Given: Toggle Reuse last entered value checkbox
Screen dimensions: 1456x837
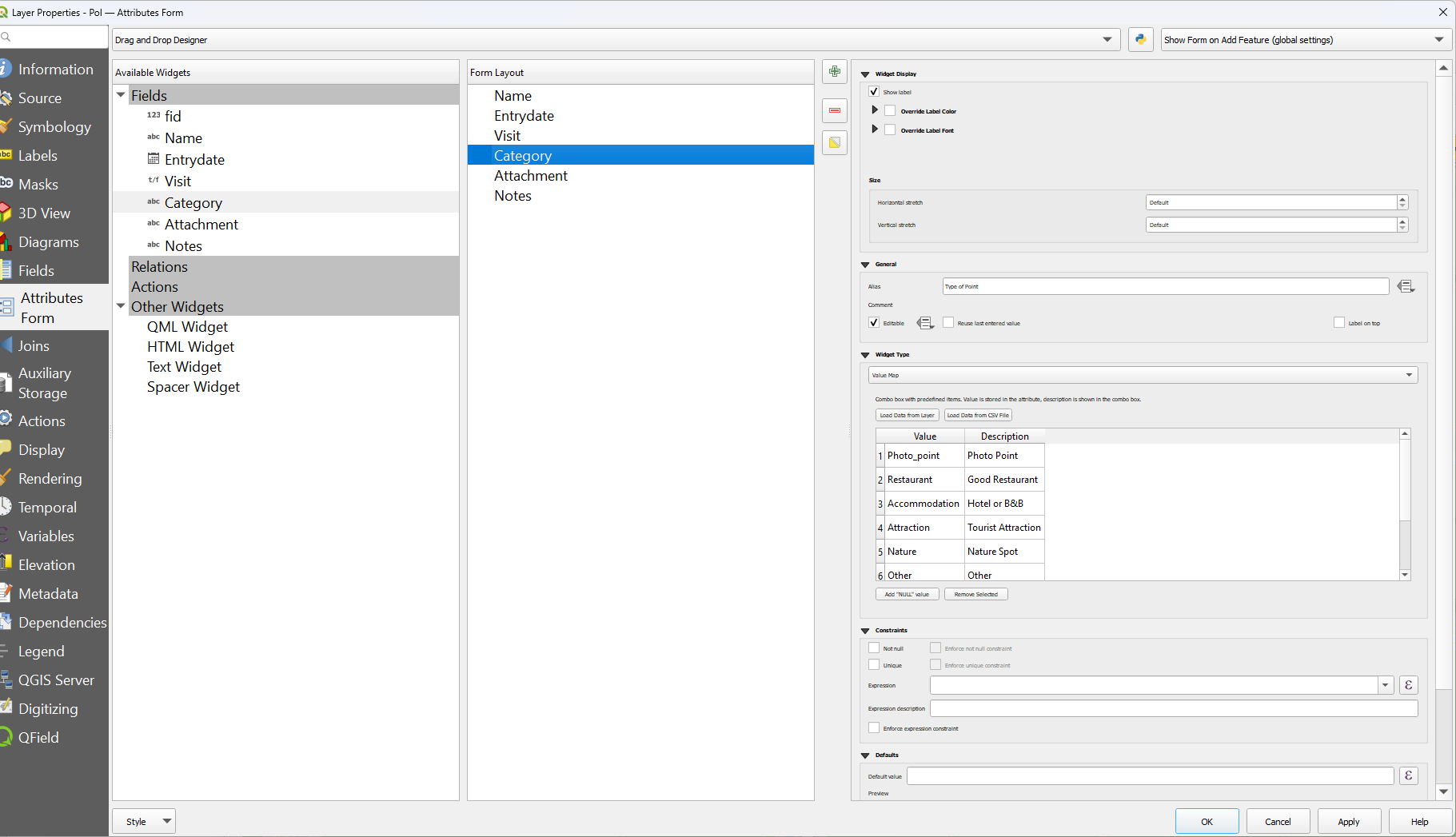Looking at the screenshot, I should [948, 323].
